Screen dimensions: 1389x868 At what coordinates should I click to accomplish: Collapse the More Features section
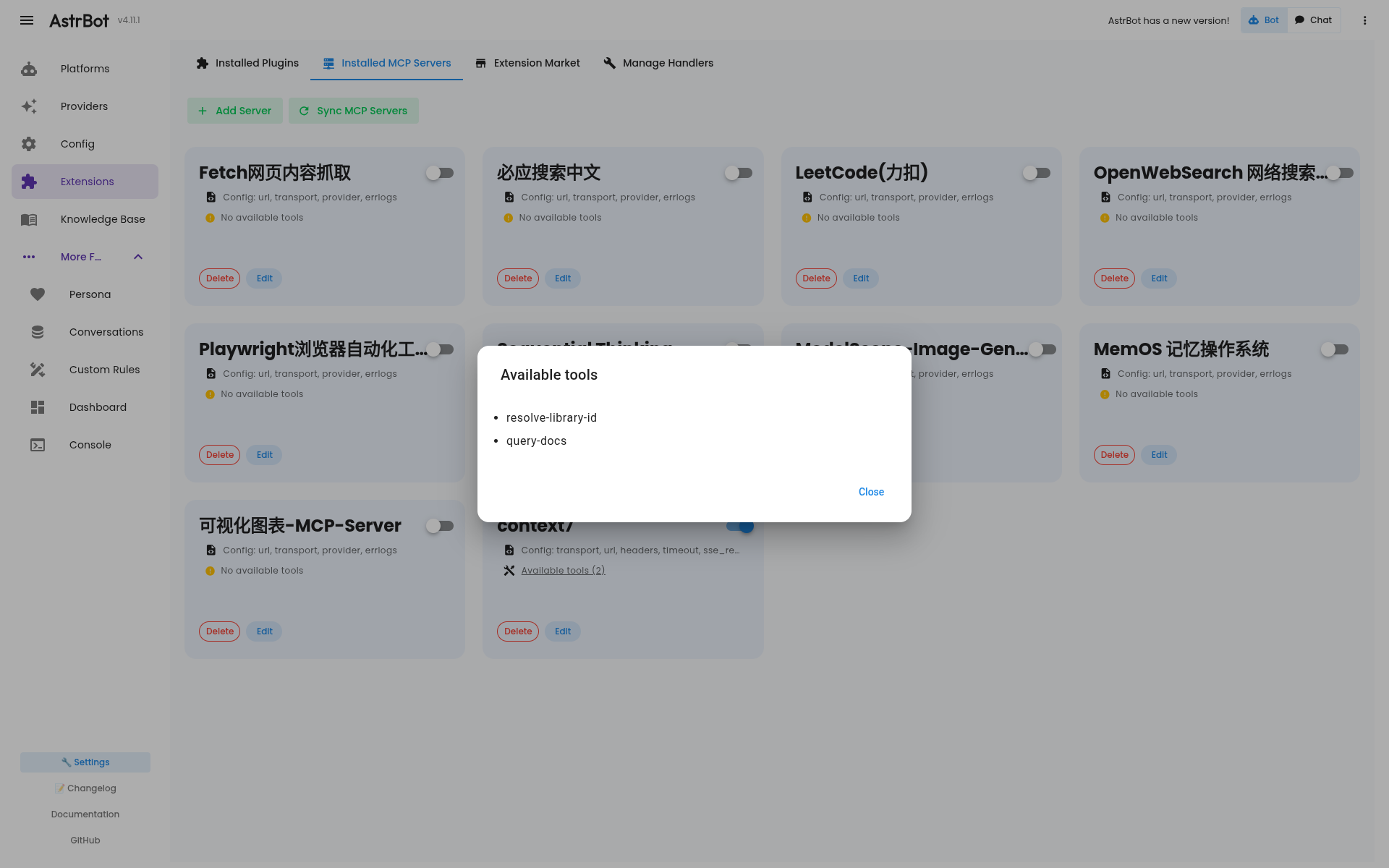coord(137,257)
